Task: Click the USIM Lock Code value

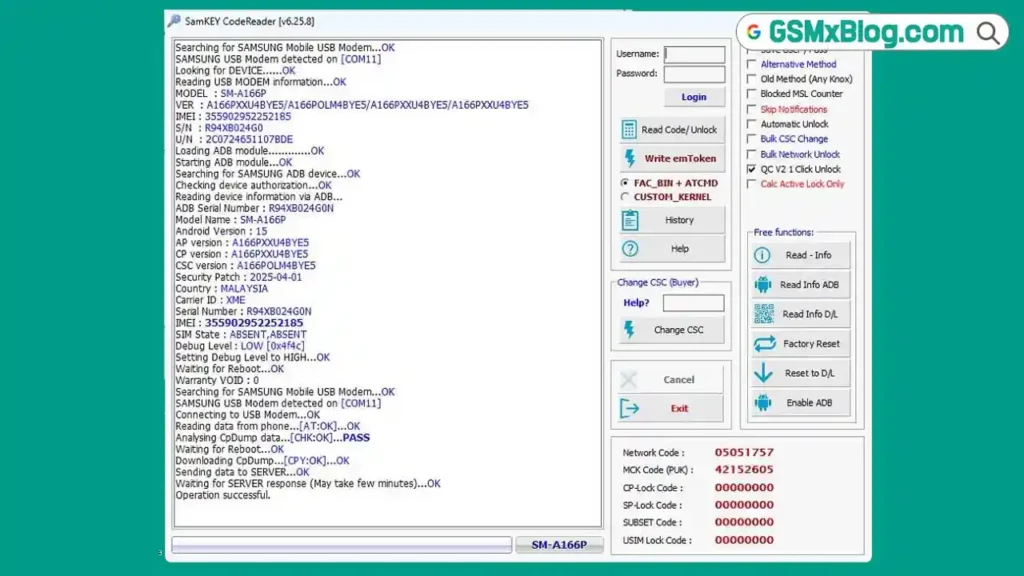Action: [x=744, y=540]
